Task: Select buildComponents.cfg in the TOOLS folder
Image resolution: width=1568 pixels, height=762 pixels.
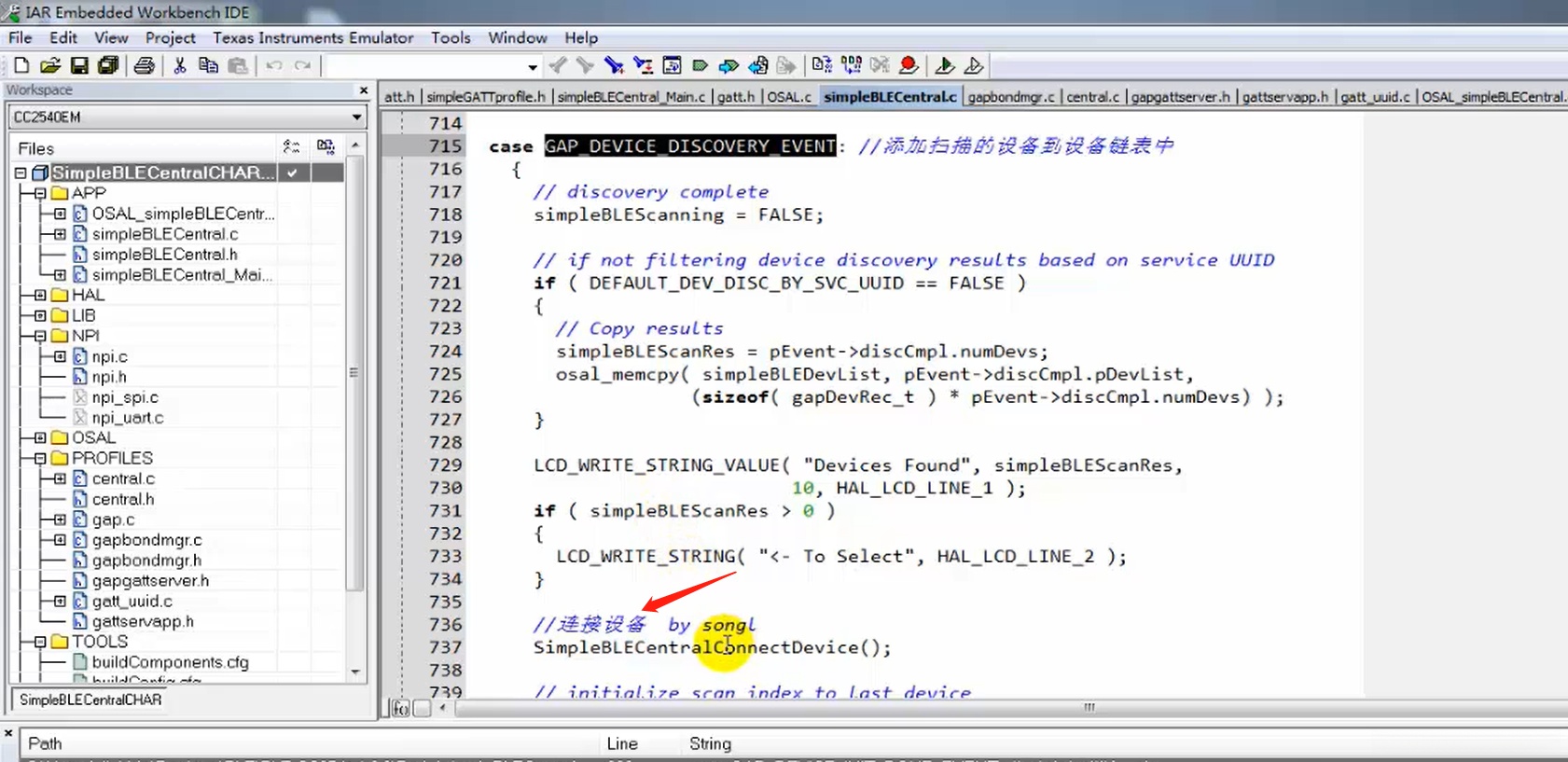Action: [170, 662]
